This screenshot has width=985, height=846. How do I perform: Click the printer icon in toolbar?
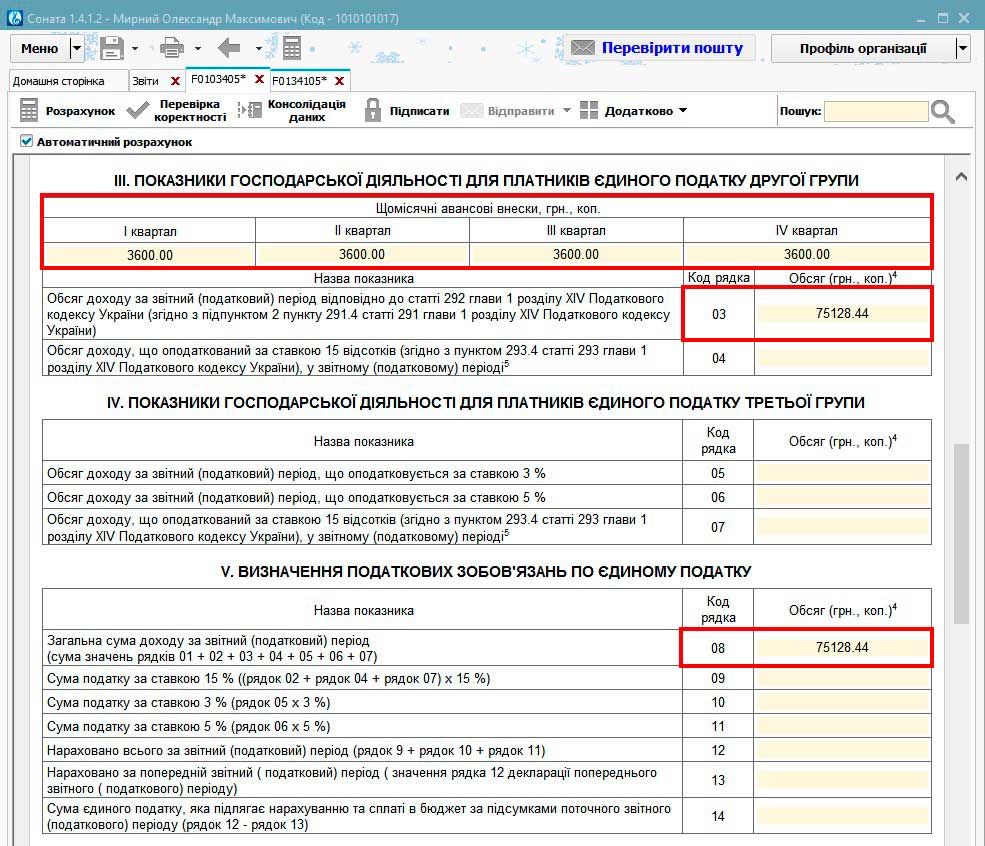tap(172, 48)
